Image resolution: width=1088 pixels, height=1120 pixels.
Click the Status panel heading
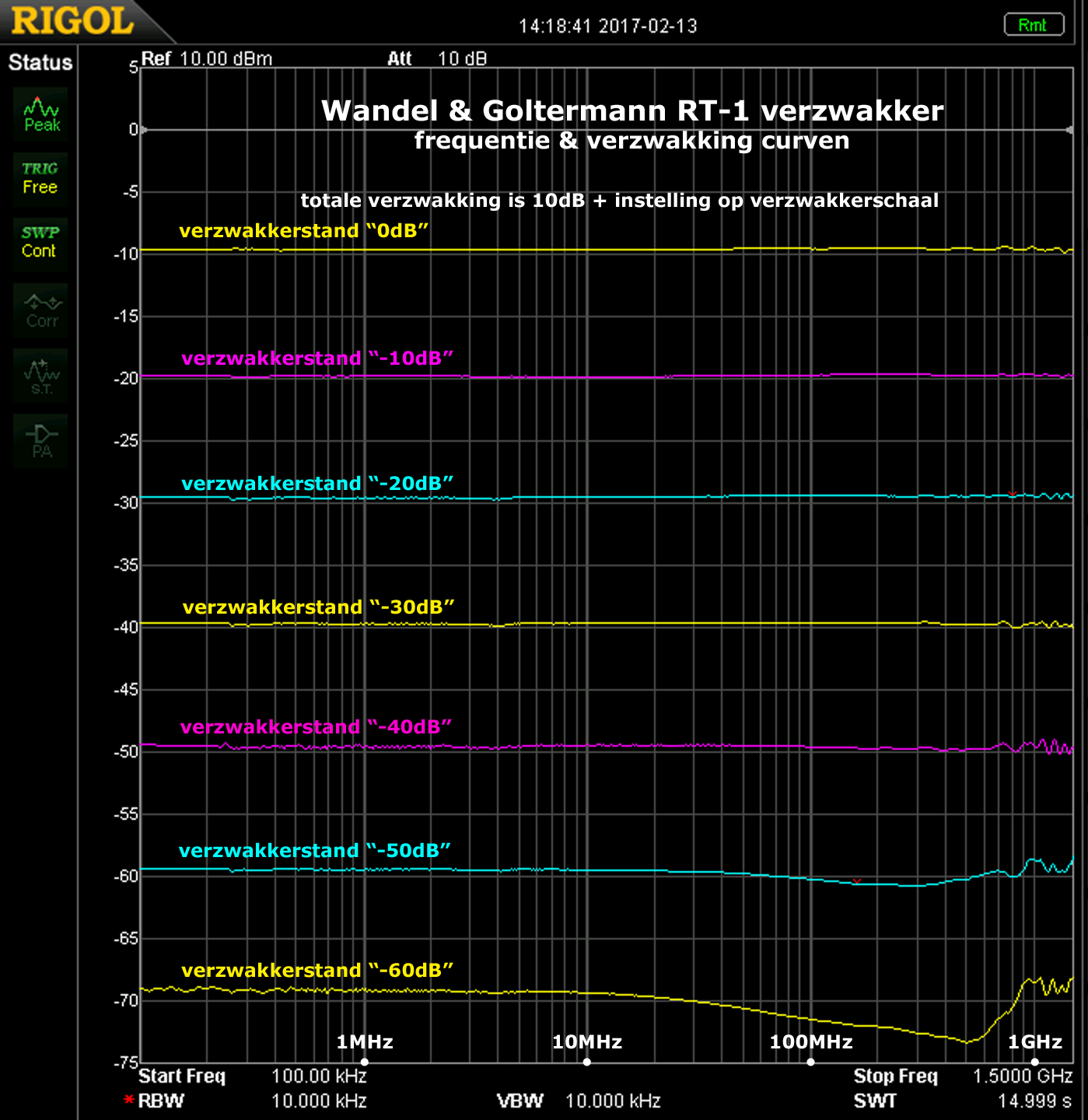[x=40, y=62]
